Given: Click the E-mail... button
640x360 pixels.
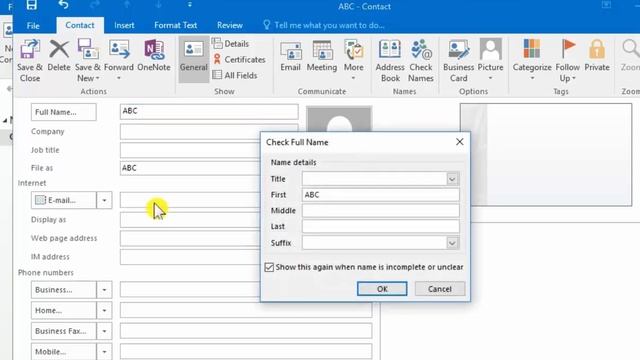Looking at the screenshot, I should [x=64, y=200].
